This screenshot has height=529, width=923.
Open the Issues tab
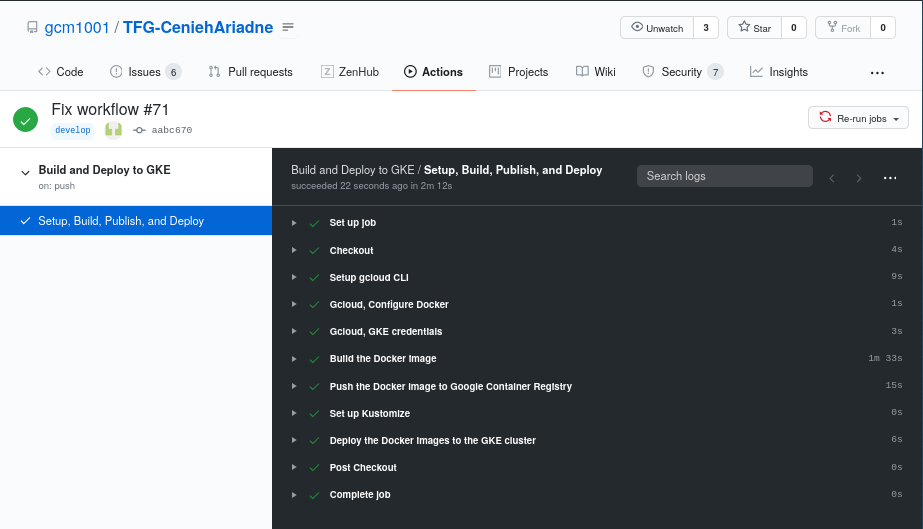[x=145, y=72]
